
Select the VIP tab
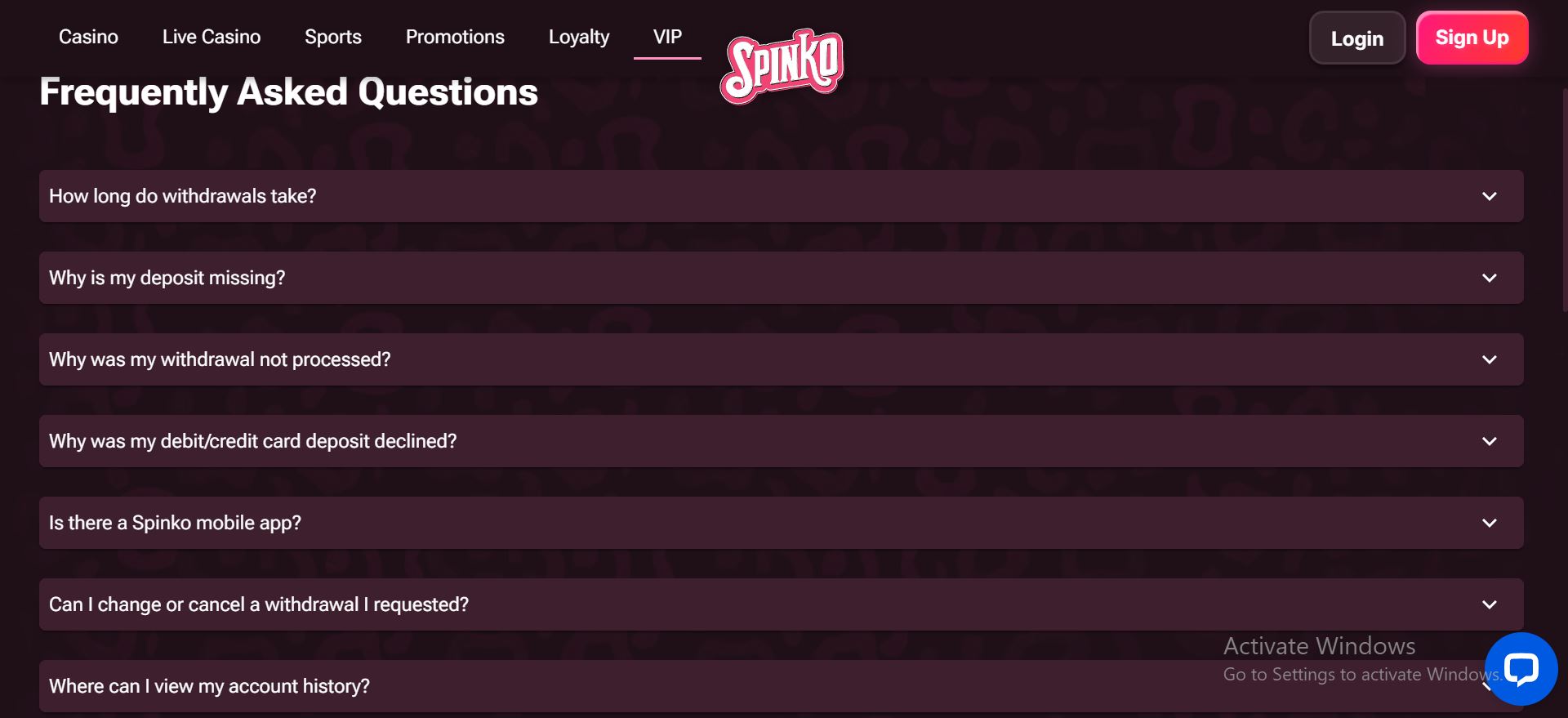click(x=667, y=37)
